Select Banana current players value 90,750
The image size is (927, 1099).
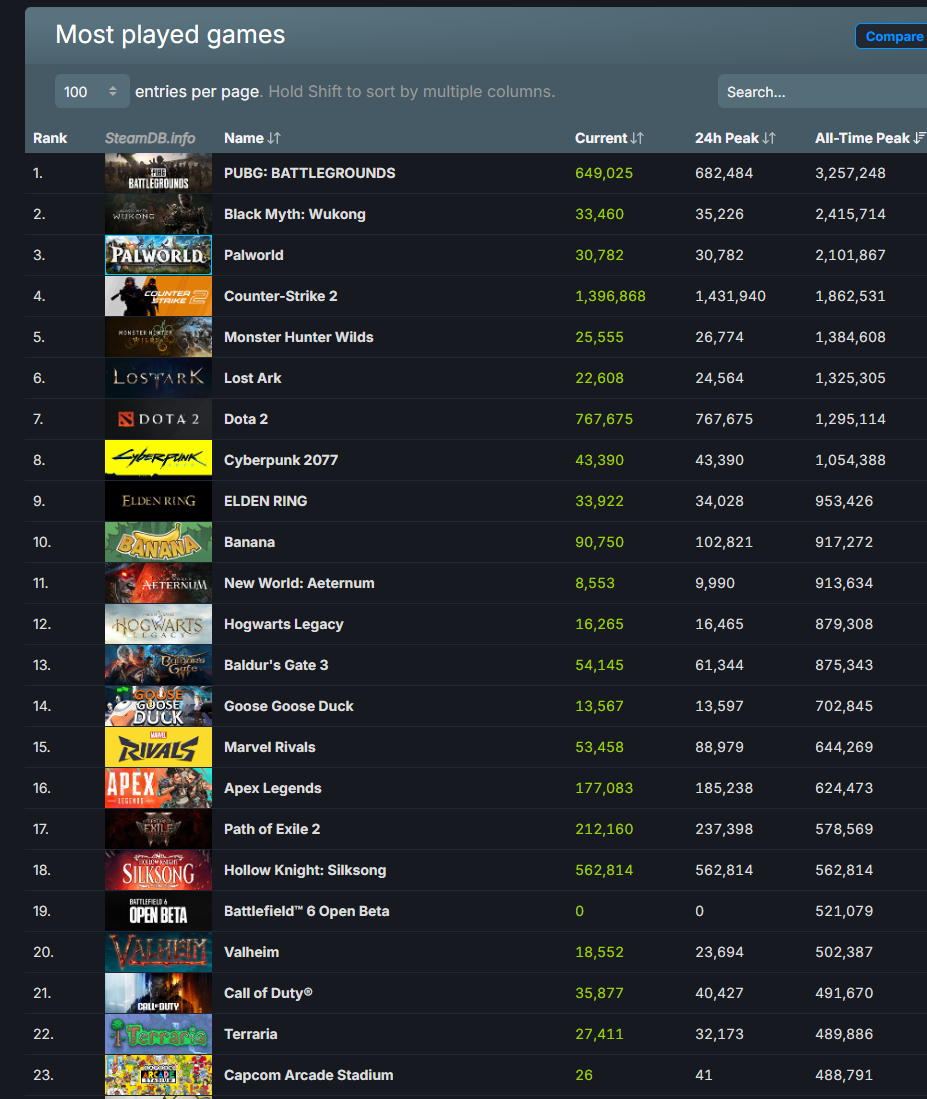[599, 542]
